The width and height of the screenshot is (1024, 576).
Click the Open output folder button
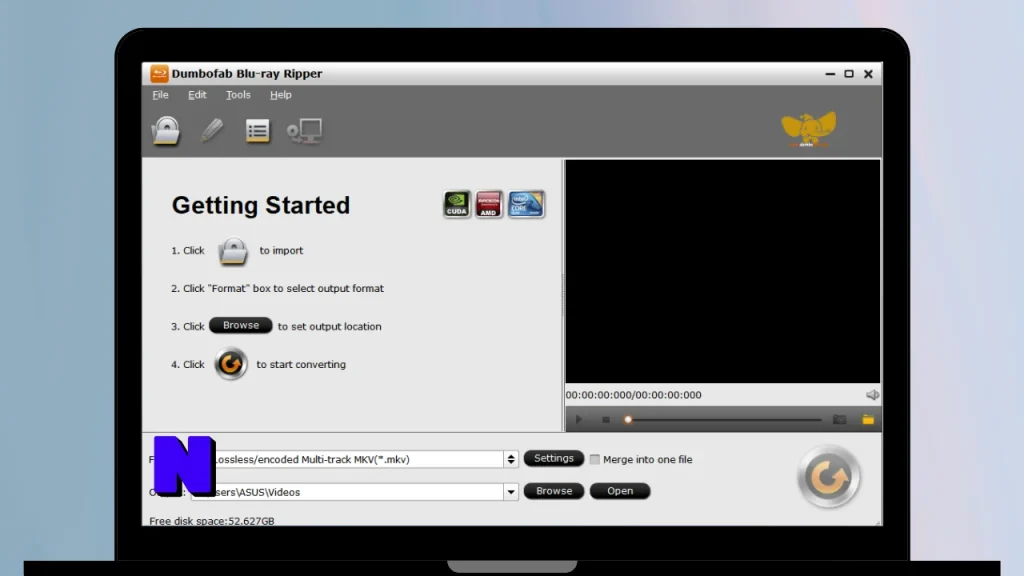click(620, 491)
